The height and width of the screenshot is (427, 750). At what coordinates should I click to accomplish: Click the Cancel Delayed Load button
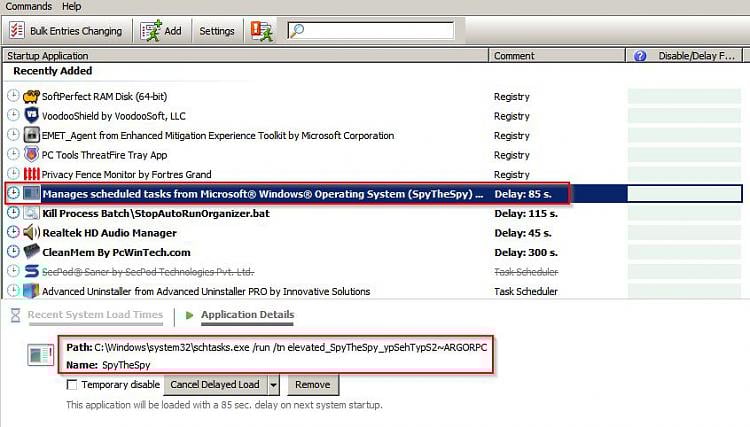(x=215, y=385)
